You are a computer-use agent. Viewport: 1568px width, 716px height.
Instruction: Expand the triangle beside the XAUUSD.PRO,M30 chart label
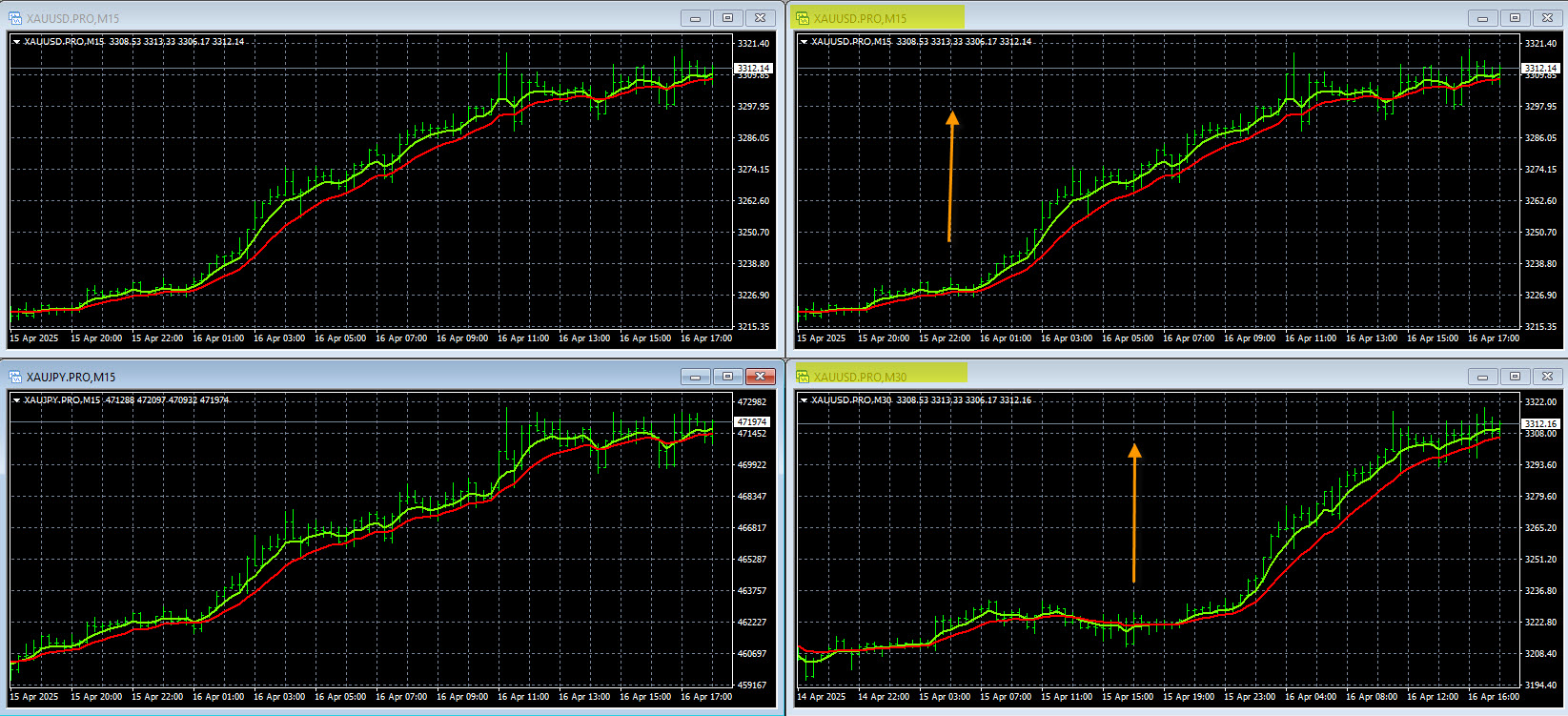click(804, 400)
